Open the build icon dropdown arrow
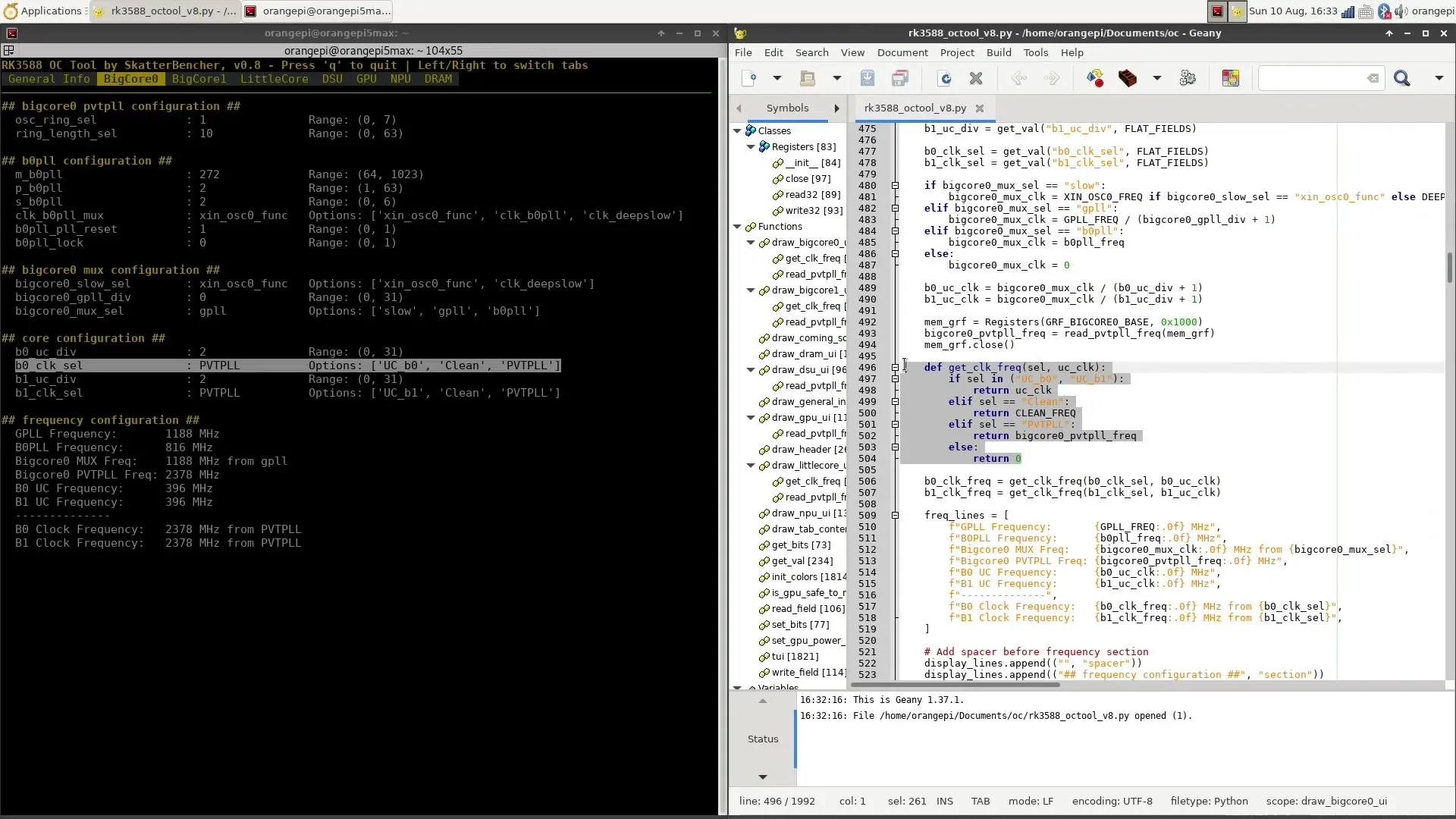1456x819 pixels. 1157,78
